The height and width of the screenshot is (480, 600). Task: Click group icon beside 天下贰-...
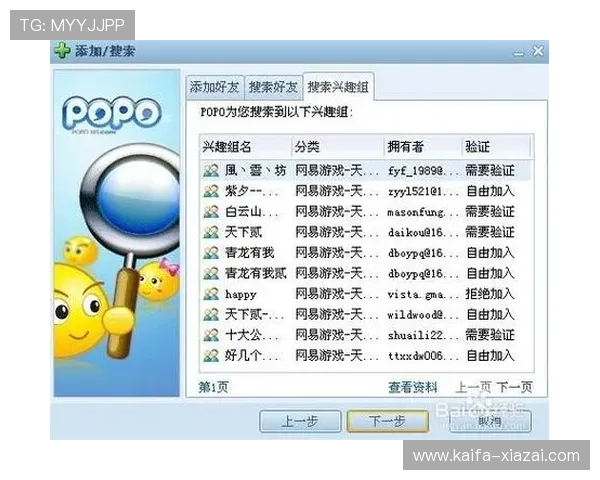[211, 315]
